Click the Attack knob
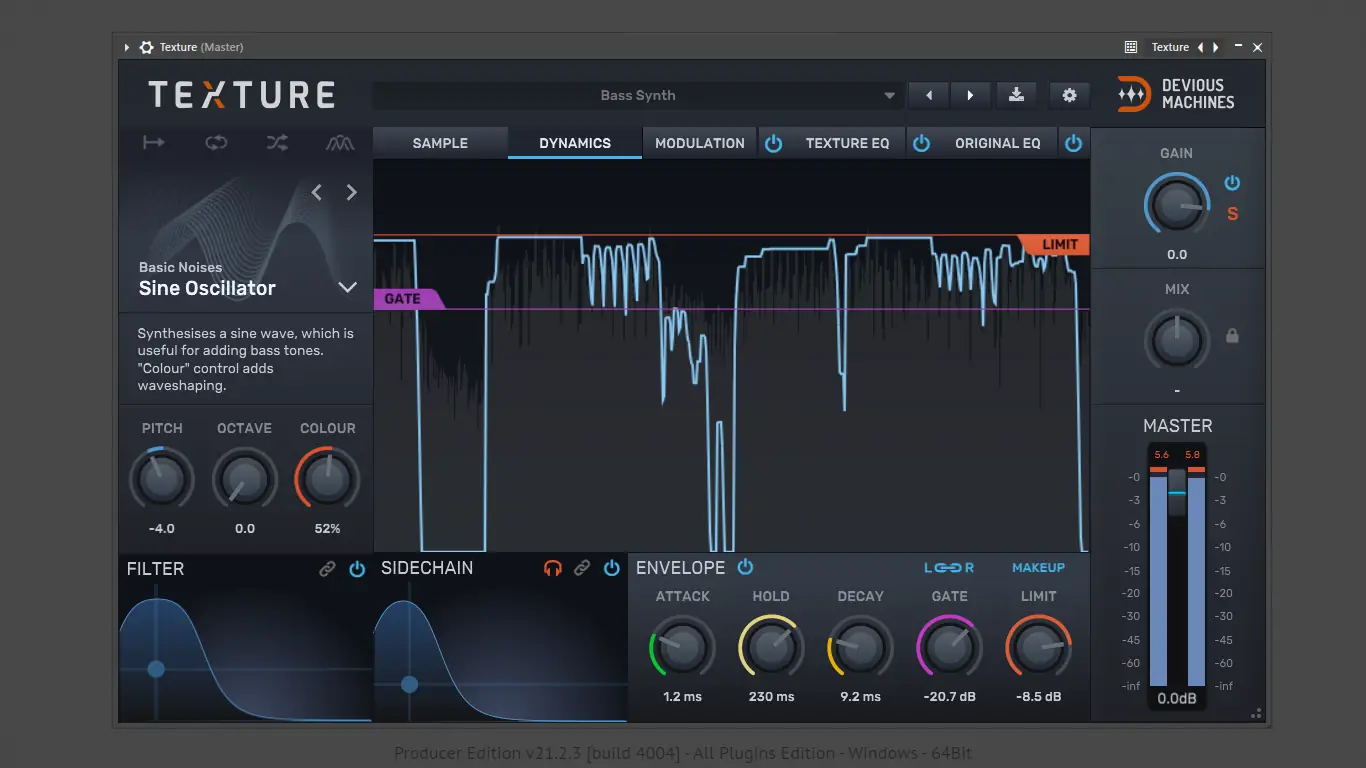1366x768 pixels. click(682, 647)
